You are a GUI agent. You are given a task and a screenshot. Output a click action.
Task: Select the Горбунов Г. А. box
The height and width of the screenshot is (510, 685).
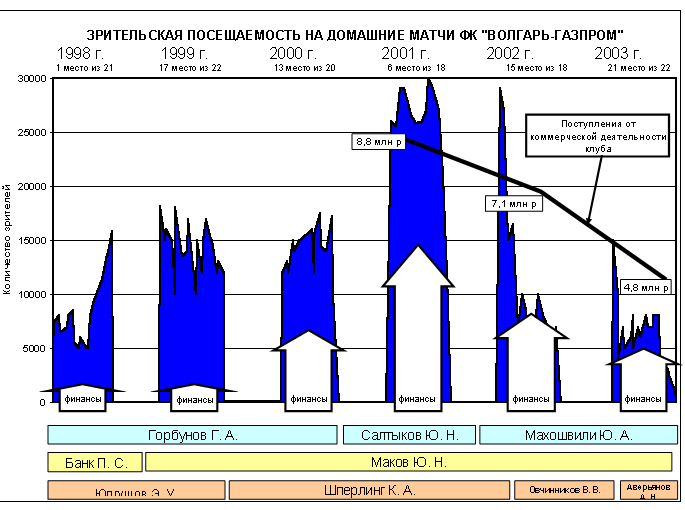pos(192,435)
